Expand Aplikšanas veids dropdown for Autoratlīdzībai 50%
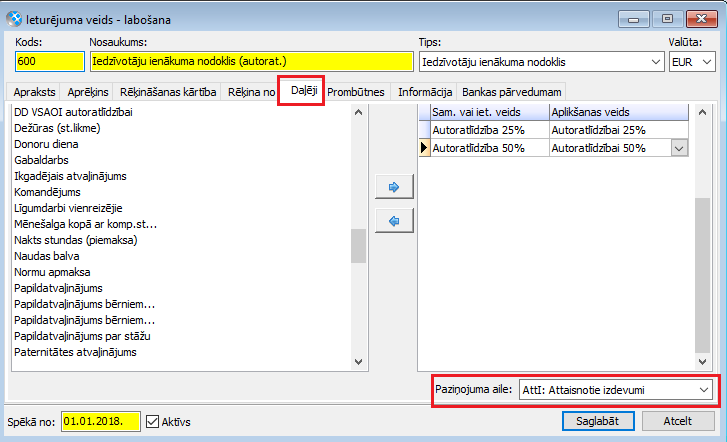727x442 pixels. 679,148
